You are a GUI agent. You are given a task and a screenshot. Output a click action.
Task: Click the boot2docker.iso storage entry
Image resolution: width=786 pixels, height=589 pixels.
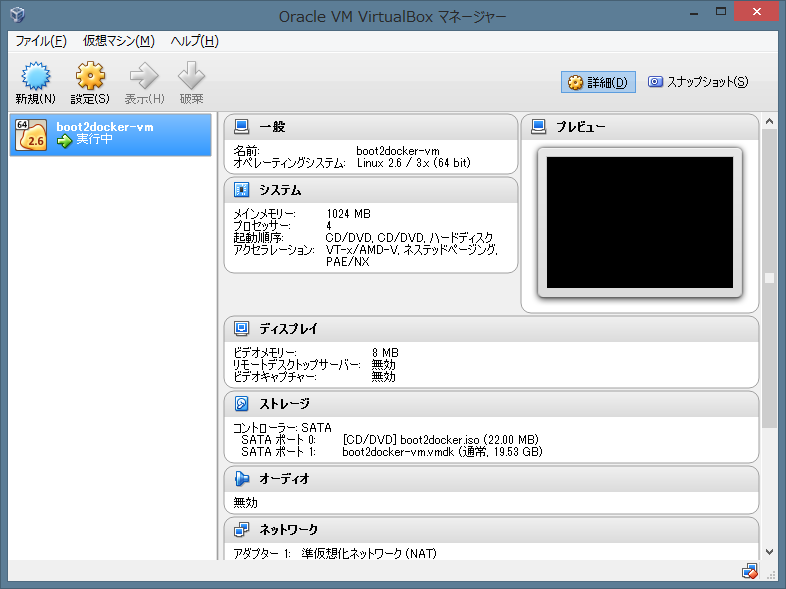(x=441, y=440)
